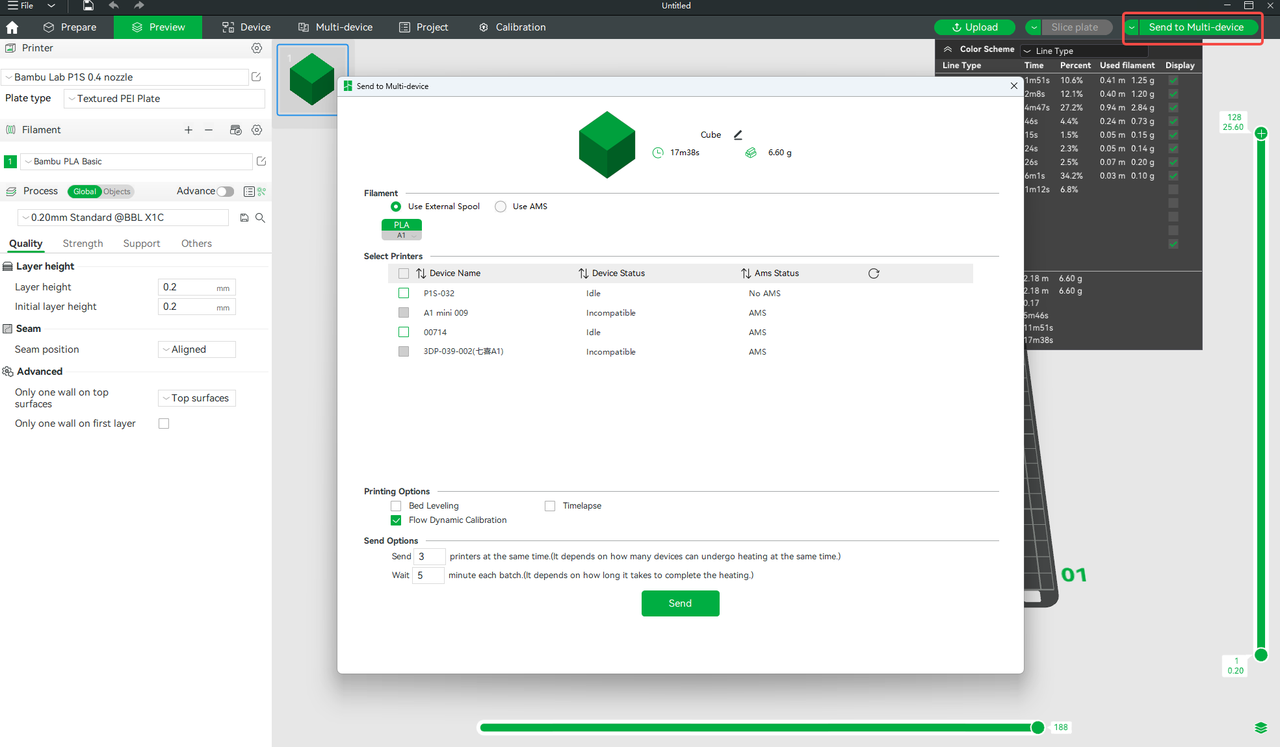Uncheck Flow Dynamic Calibration
This screenshot has height=747, width=1280.
click(x=396, y=520)
